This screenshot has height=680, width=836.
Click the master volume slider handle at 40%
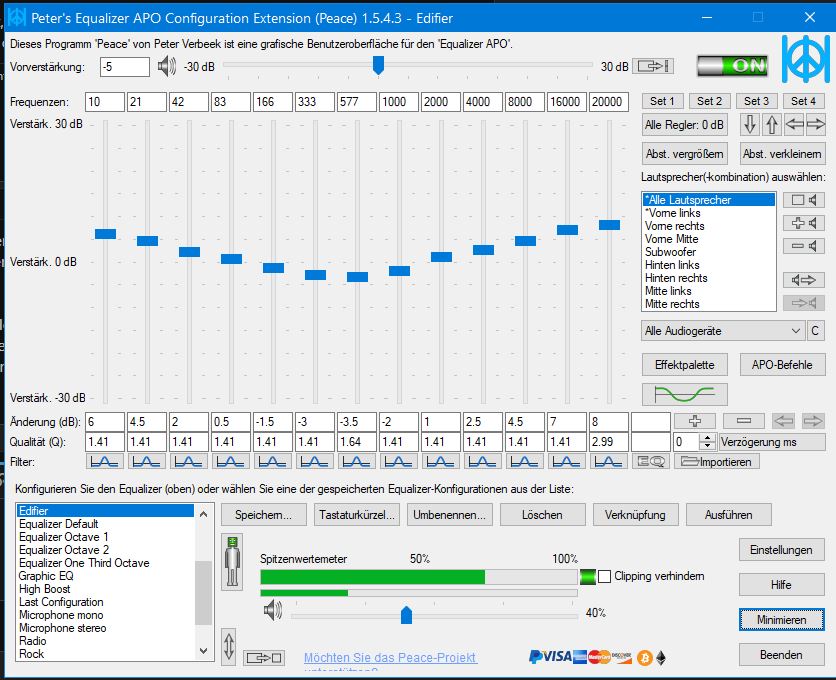tap(406, 614)
